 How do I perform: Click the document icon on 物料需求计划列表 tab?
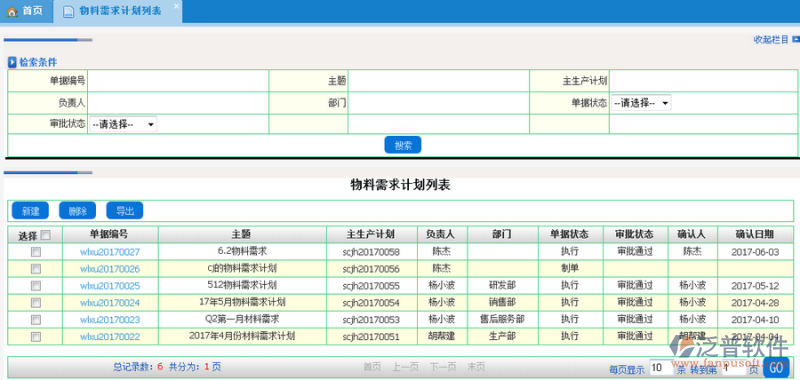tap(68, 12)
